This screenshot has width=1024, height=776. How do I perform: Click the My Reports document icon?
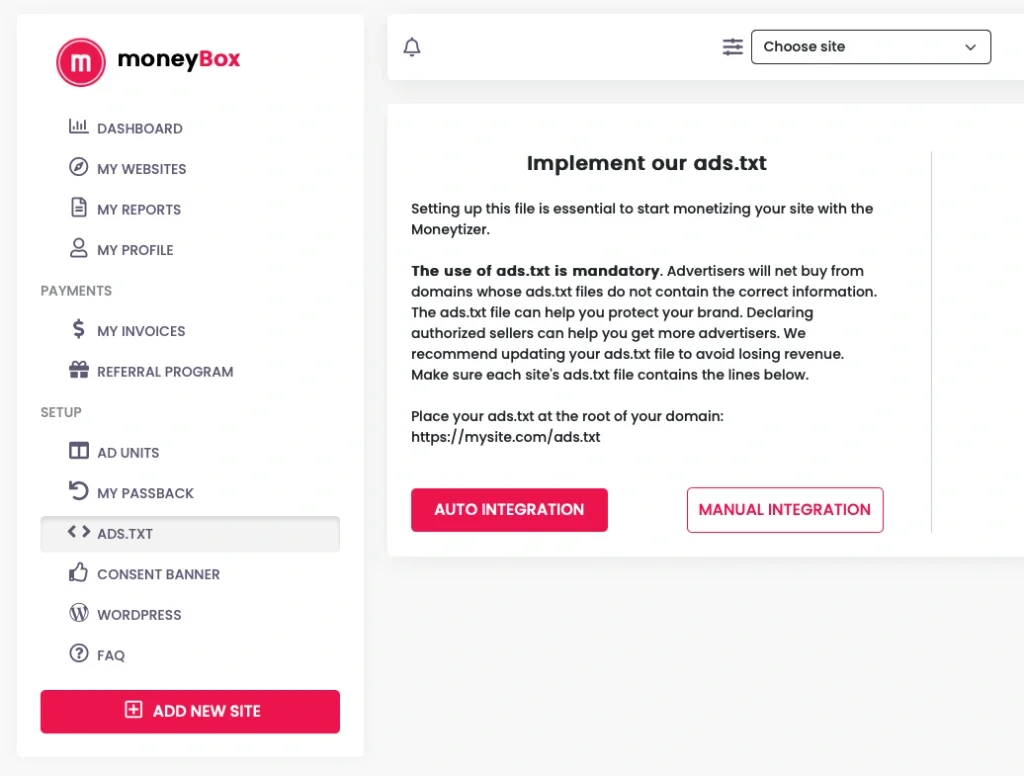pos(79,208)
